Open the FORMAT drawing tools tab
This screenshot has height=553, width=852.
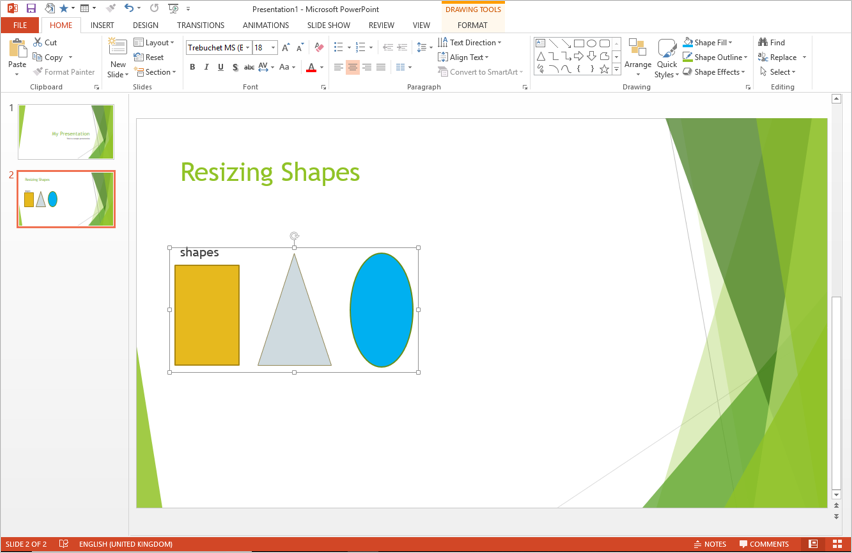472,25
